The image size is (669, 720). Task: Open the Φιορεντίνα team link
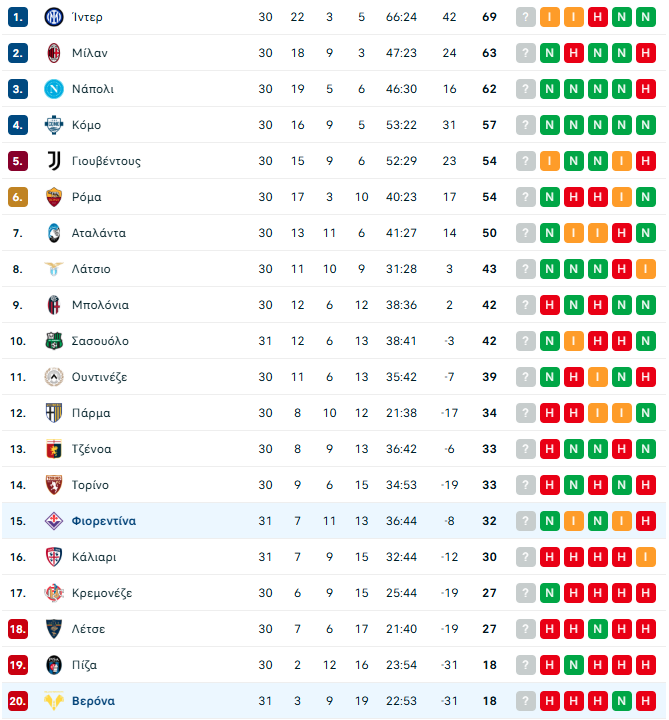[104, 521]
